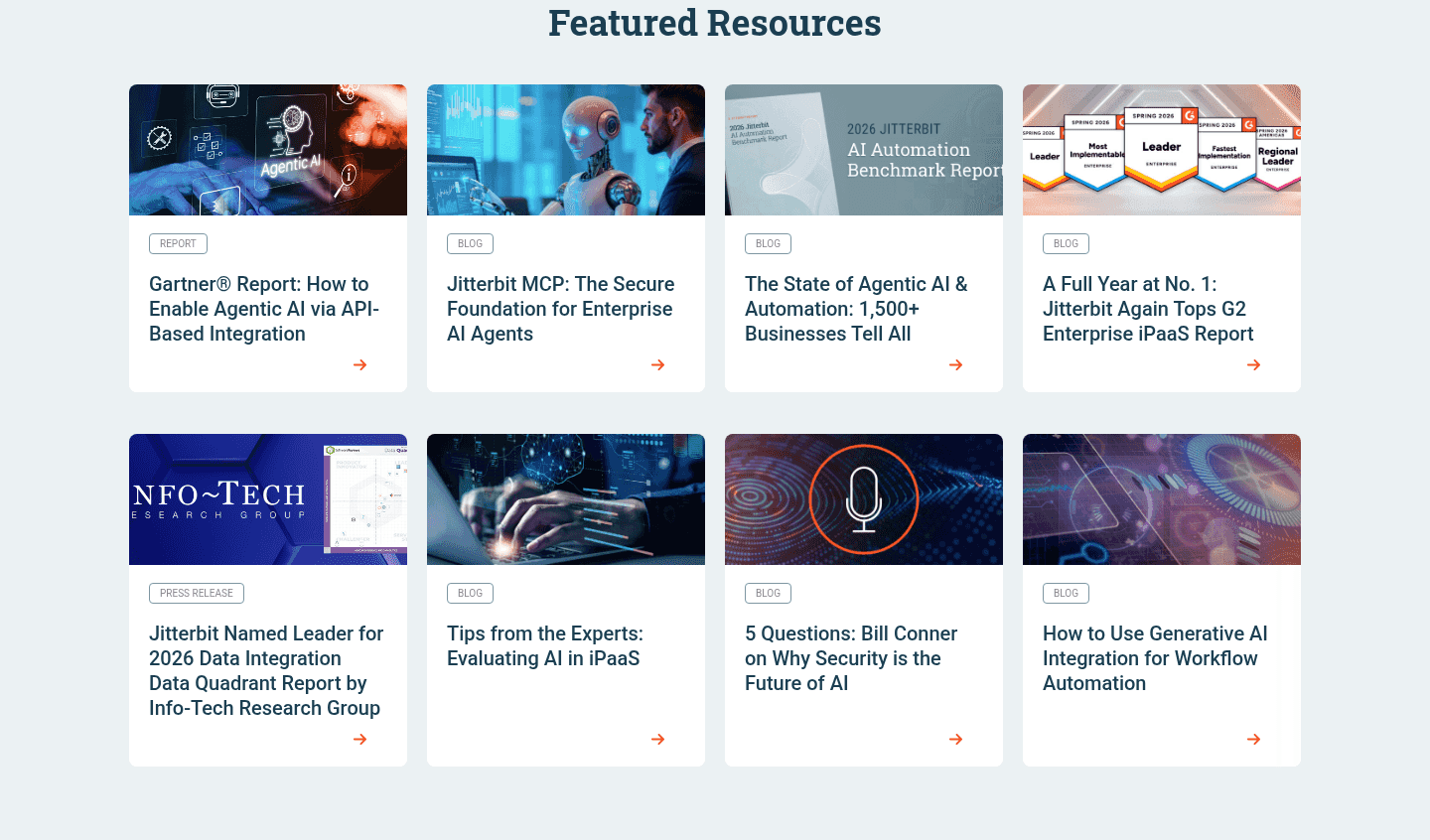Open the Info-Tech Research Group thumbnail
The image size is (1430, 840).
click(x=268, y=499)
